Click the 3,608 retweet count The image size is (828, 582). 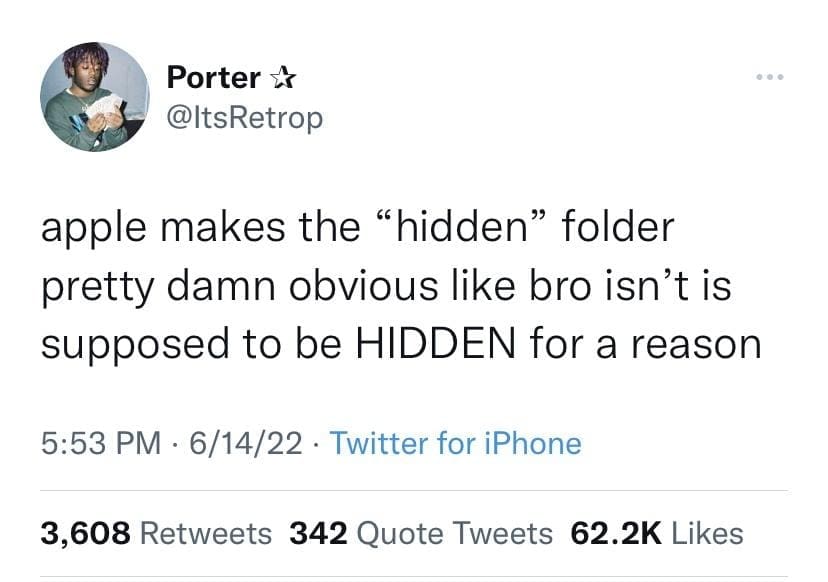[x=86, y=533]
